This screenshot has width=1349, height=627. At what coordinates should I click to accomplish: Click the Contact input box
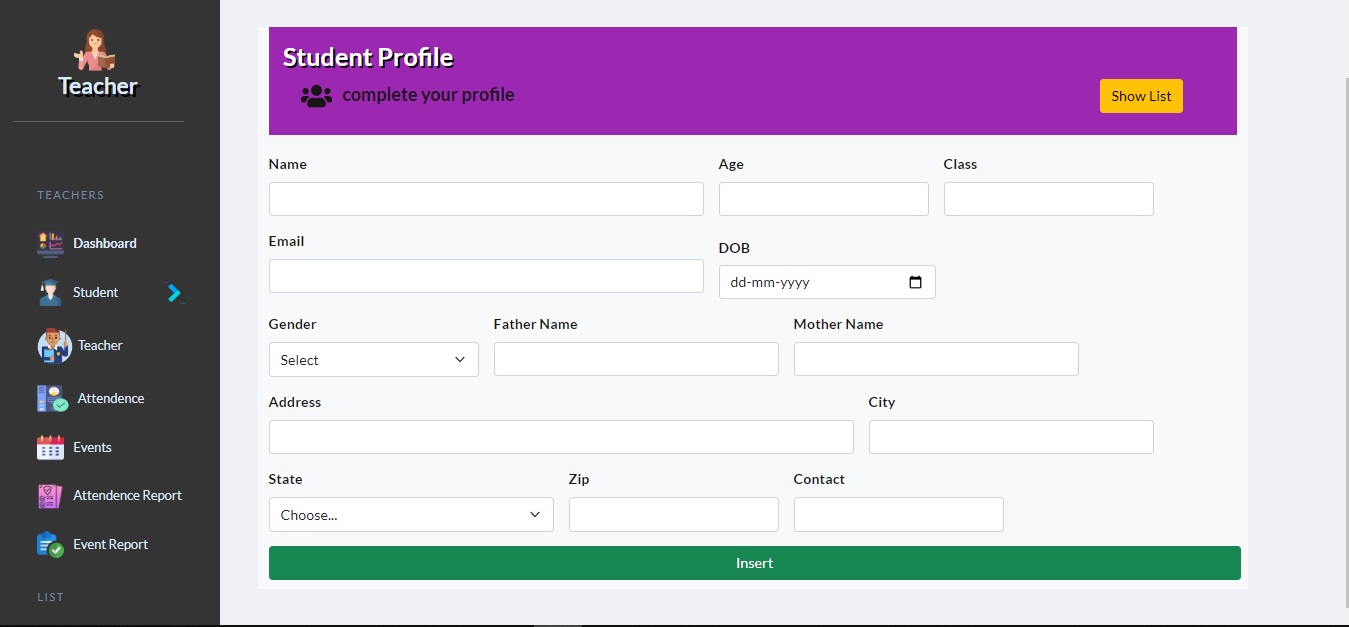[x=897, y=514]
